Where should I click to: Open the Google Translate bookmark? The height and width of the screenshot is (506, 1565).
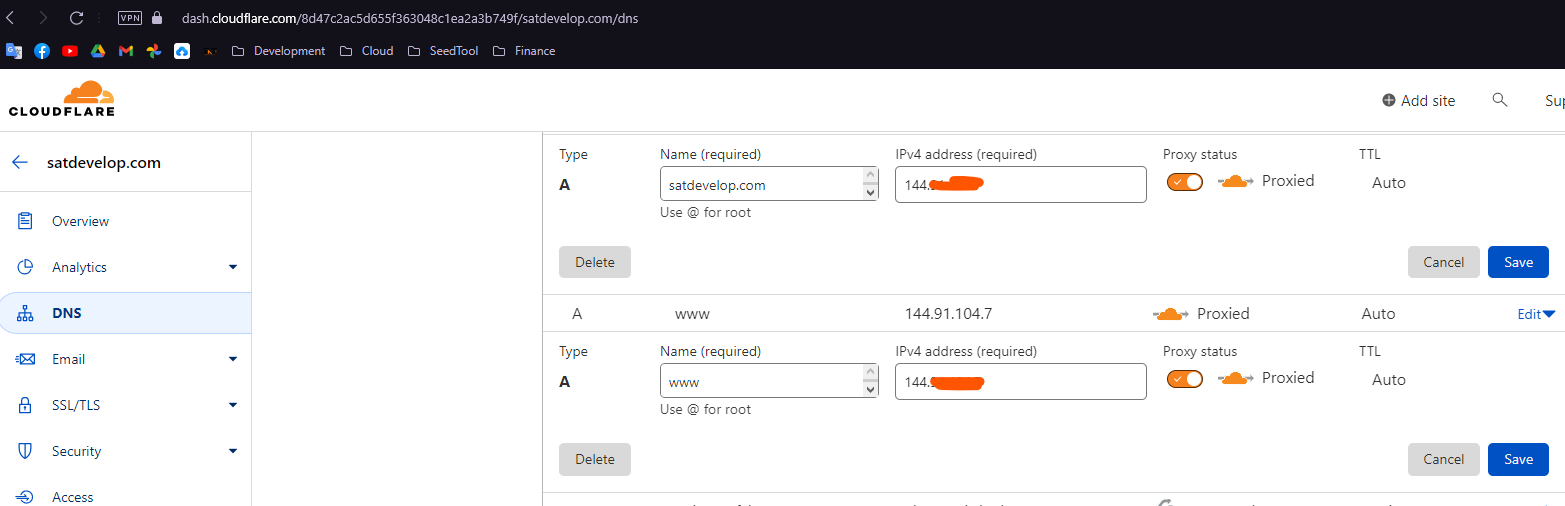(x=14, y=51)
